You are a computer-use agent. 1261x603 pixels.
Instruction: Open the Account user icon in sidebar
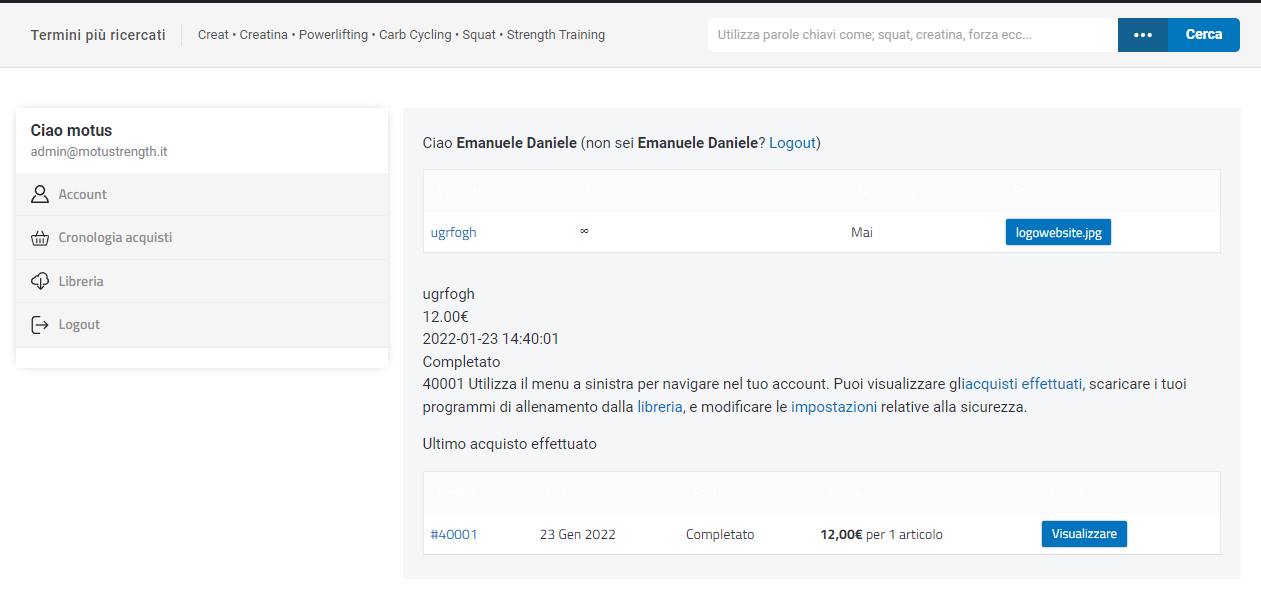pyautogui.click(x=40, y=194)
